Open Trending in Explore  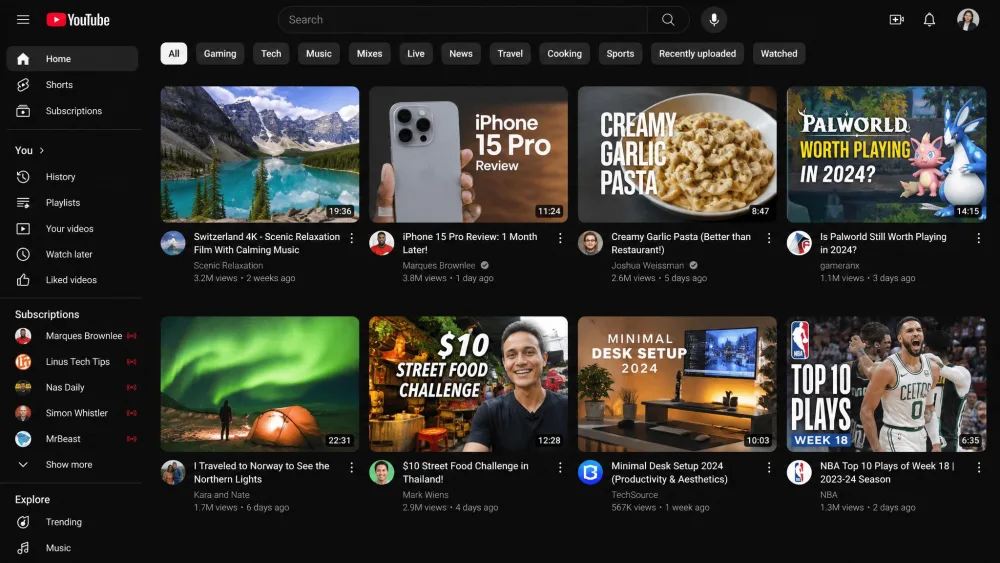[x=72, y=522]
